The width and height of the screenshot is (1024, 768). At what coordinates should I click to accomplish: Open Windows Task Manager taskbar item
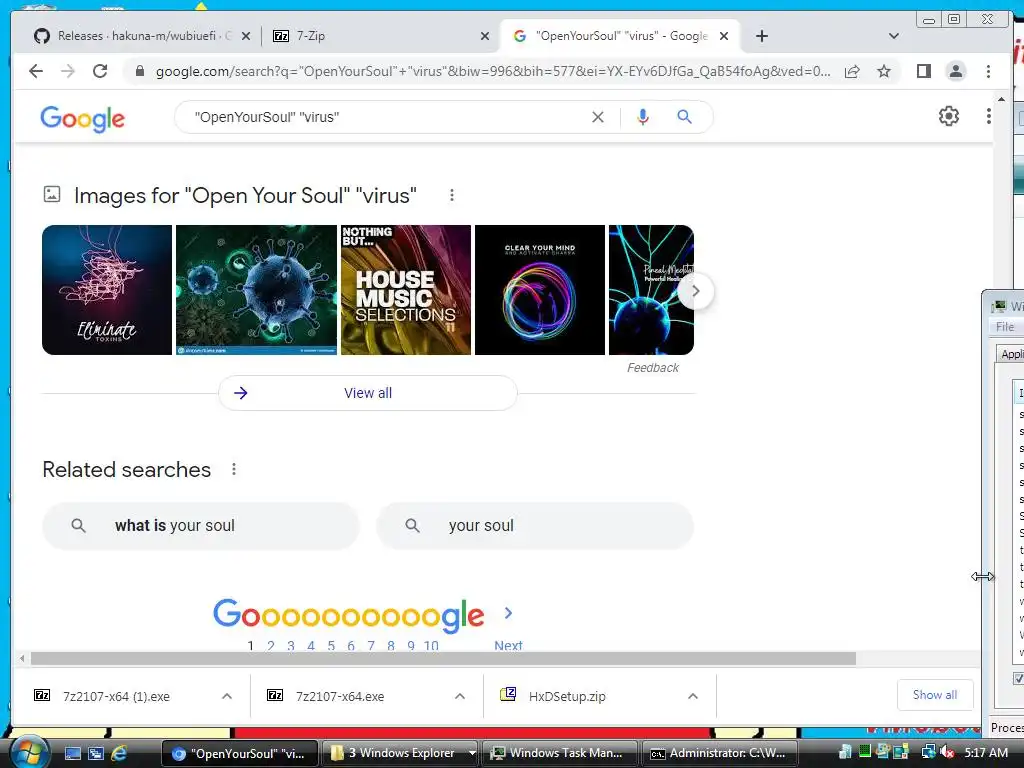(560, 753)
